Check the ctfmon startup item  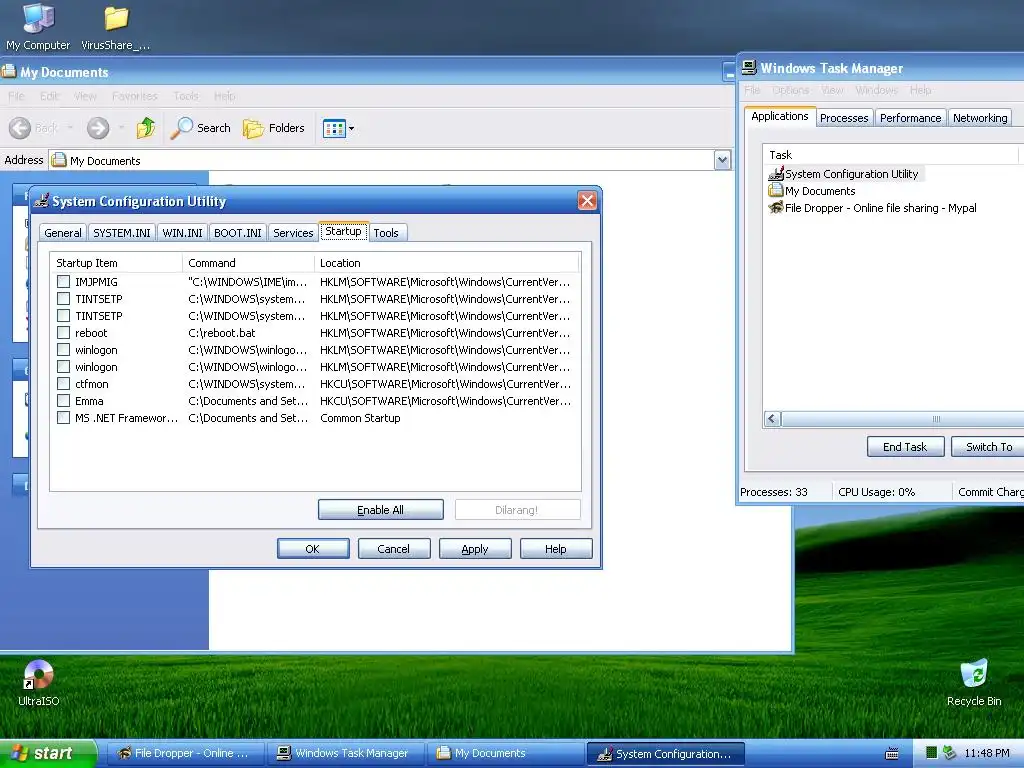[63, 383]
